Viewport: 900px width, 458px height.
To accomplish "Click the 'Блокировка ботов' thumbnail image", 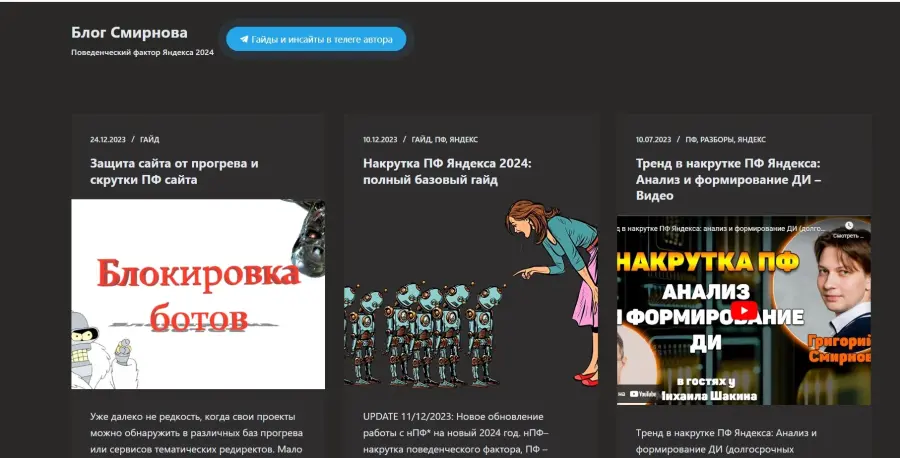I will 198,294.
